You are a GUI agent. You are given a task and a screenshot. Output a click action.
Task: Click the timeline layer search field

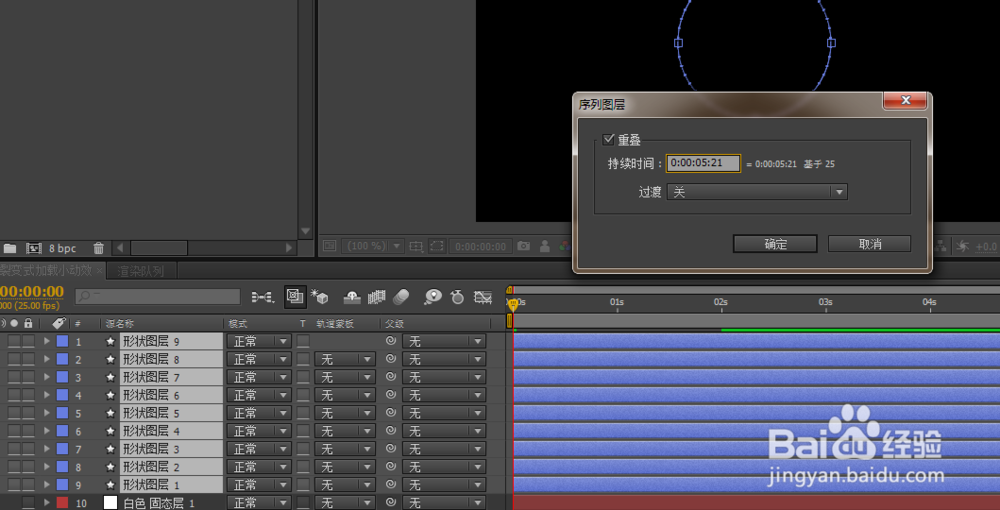coord(158,296)
